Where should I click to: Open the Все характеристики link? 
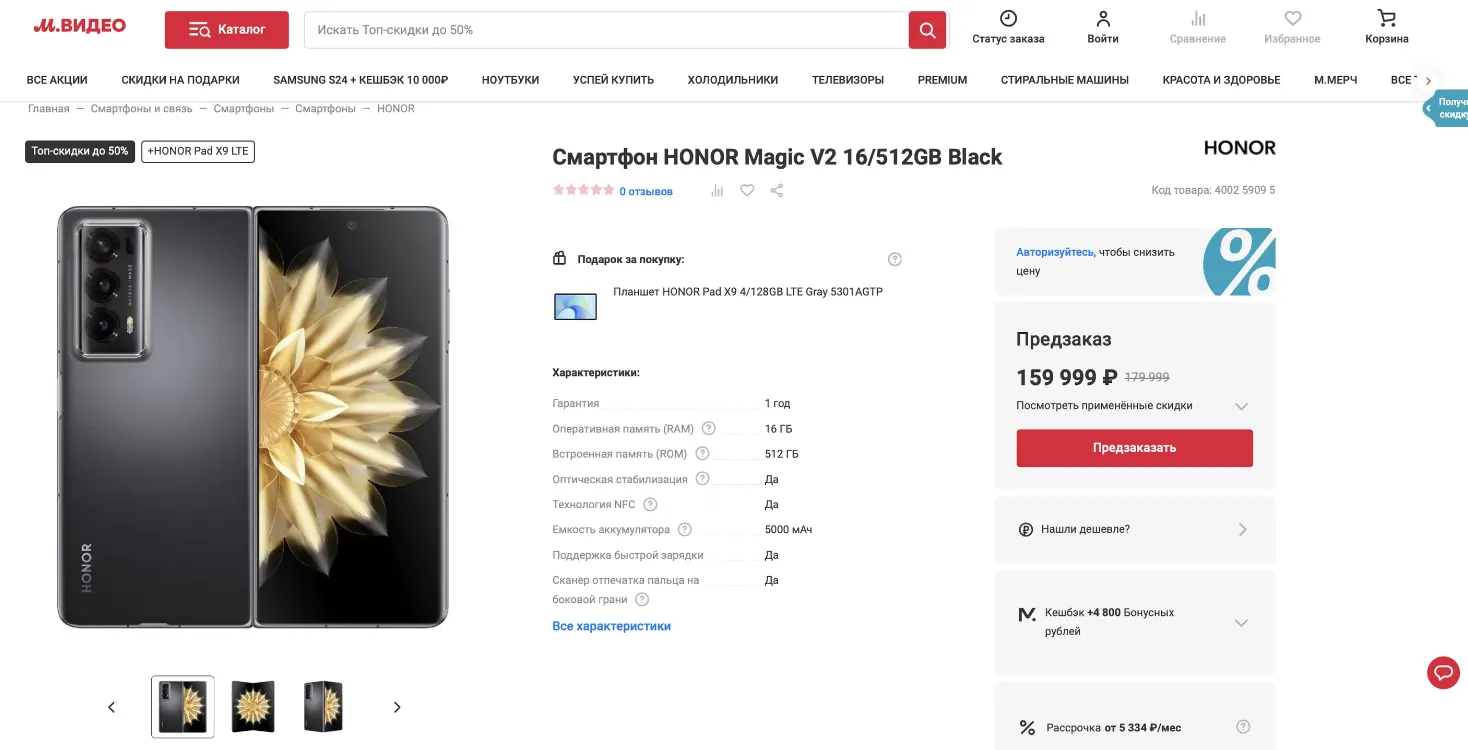coord(611,626)
